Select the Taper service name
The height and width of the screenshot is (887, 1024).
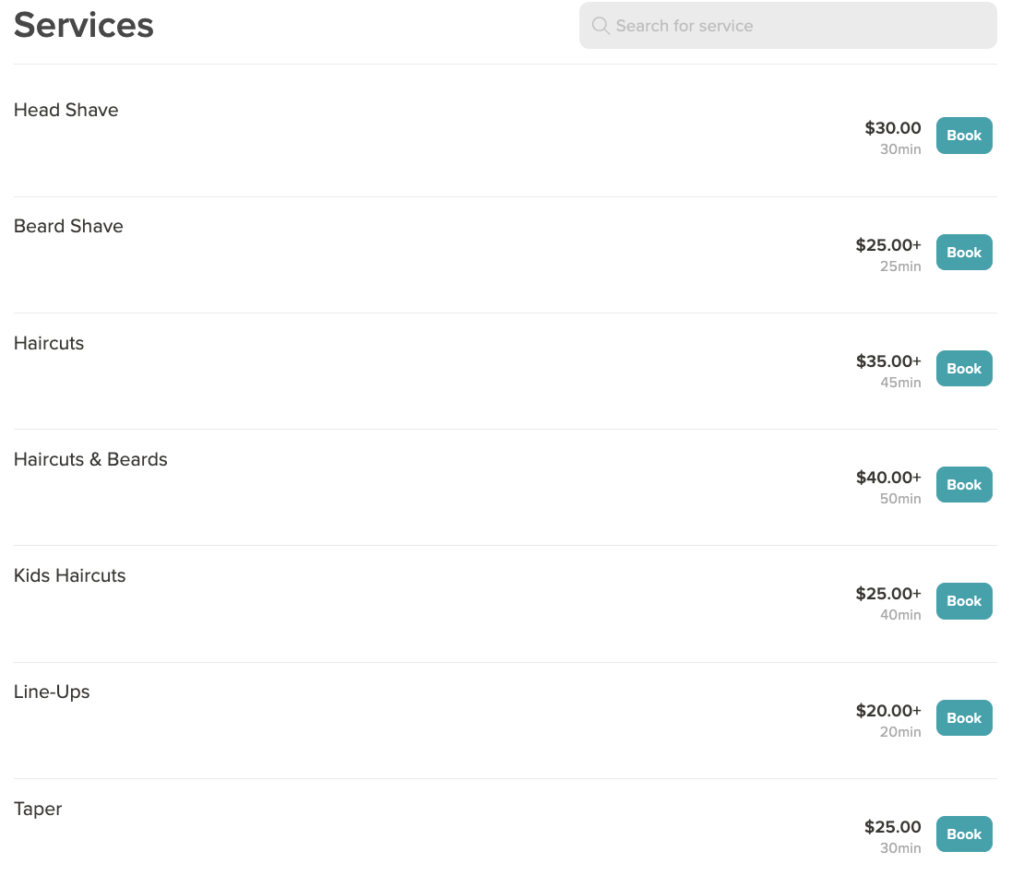38,809
